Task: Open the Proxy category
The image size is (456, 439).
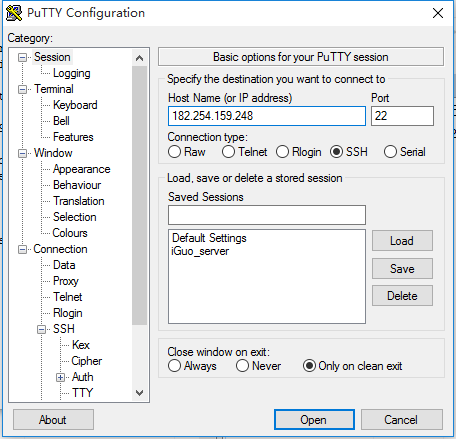Action: tap(66, 281)
